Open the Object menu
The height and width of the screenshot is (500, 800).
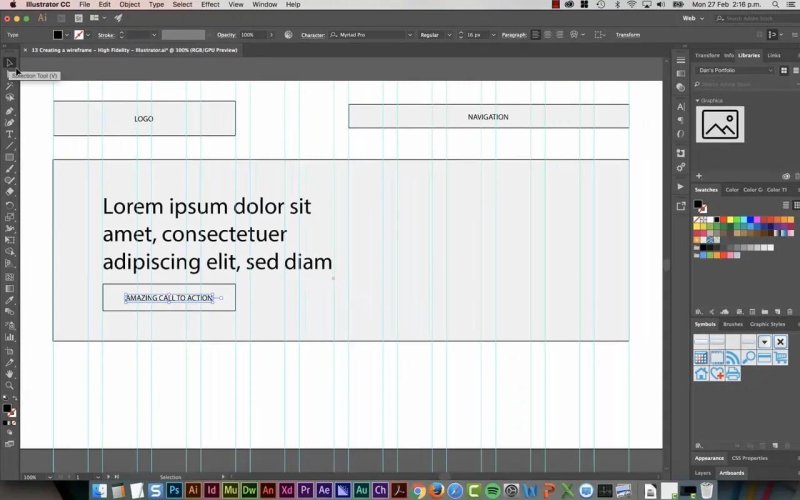click(x=130, y=5)
